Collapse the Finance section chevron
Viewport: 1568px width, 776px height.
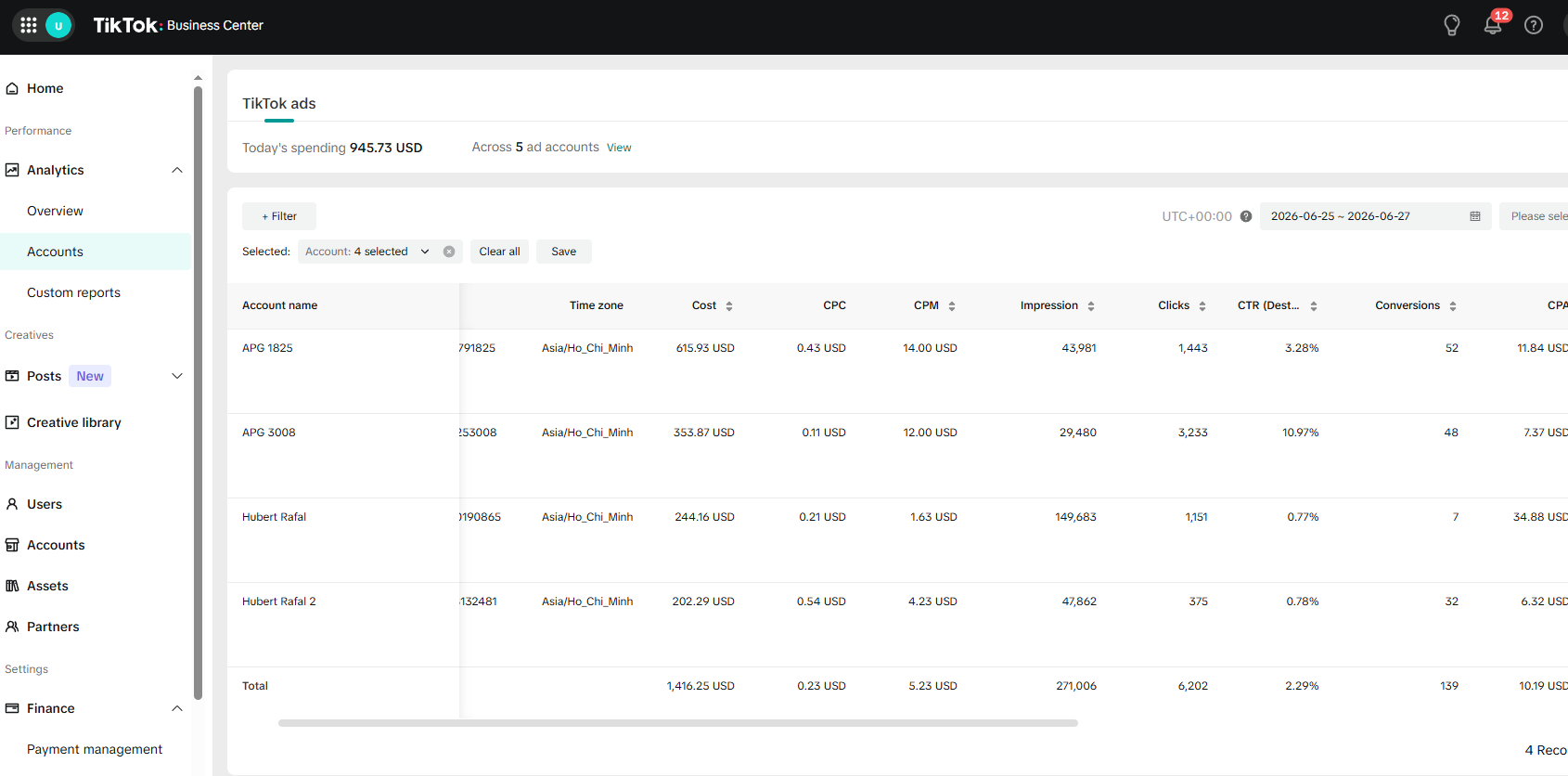coord(177,708)
